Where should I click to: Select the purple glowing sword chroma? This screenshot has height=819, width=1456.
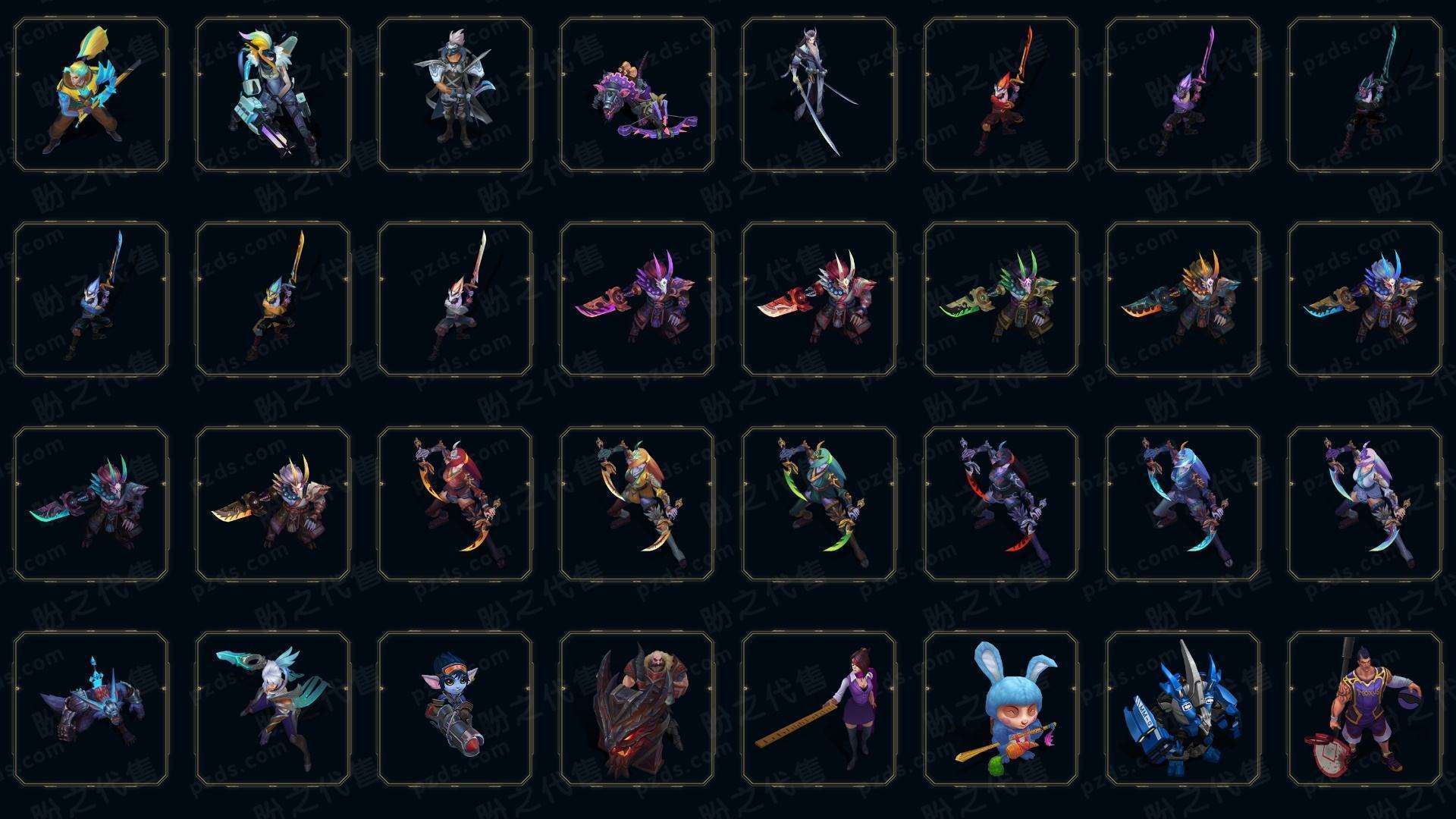click(x=1182, y=94)
